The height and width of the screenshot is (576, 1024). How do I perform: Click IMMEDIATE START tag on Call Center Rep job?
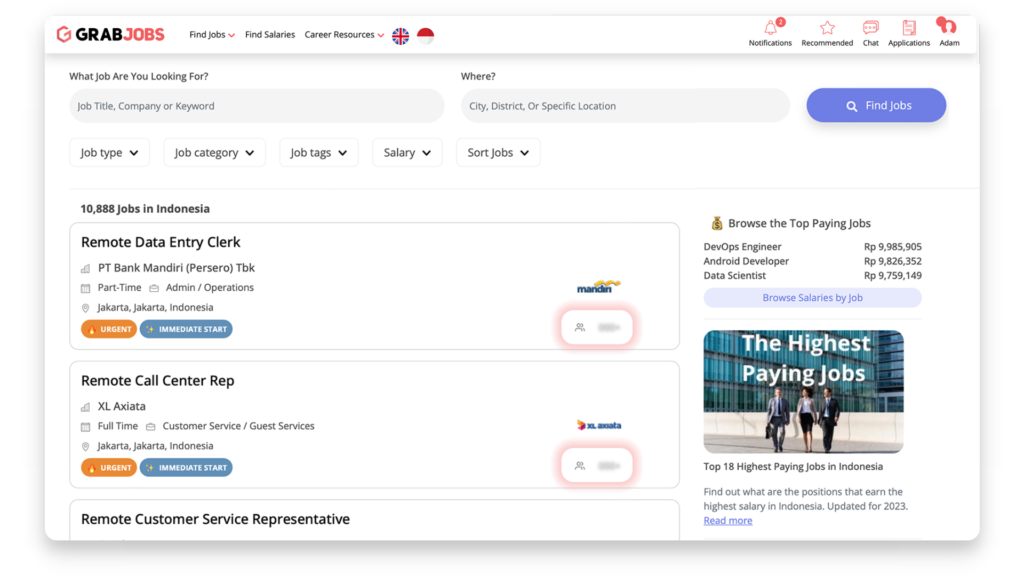pos(186,468)
